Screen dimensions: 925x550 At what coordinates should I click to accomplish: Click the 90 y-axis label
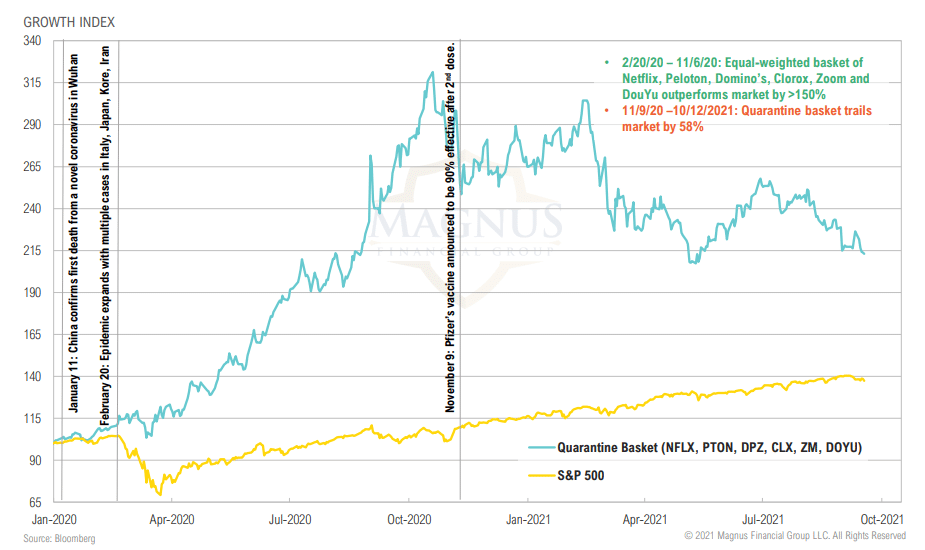click(35, 460)
